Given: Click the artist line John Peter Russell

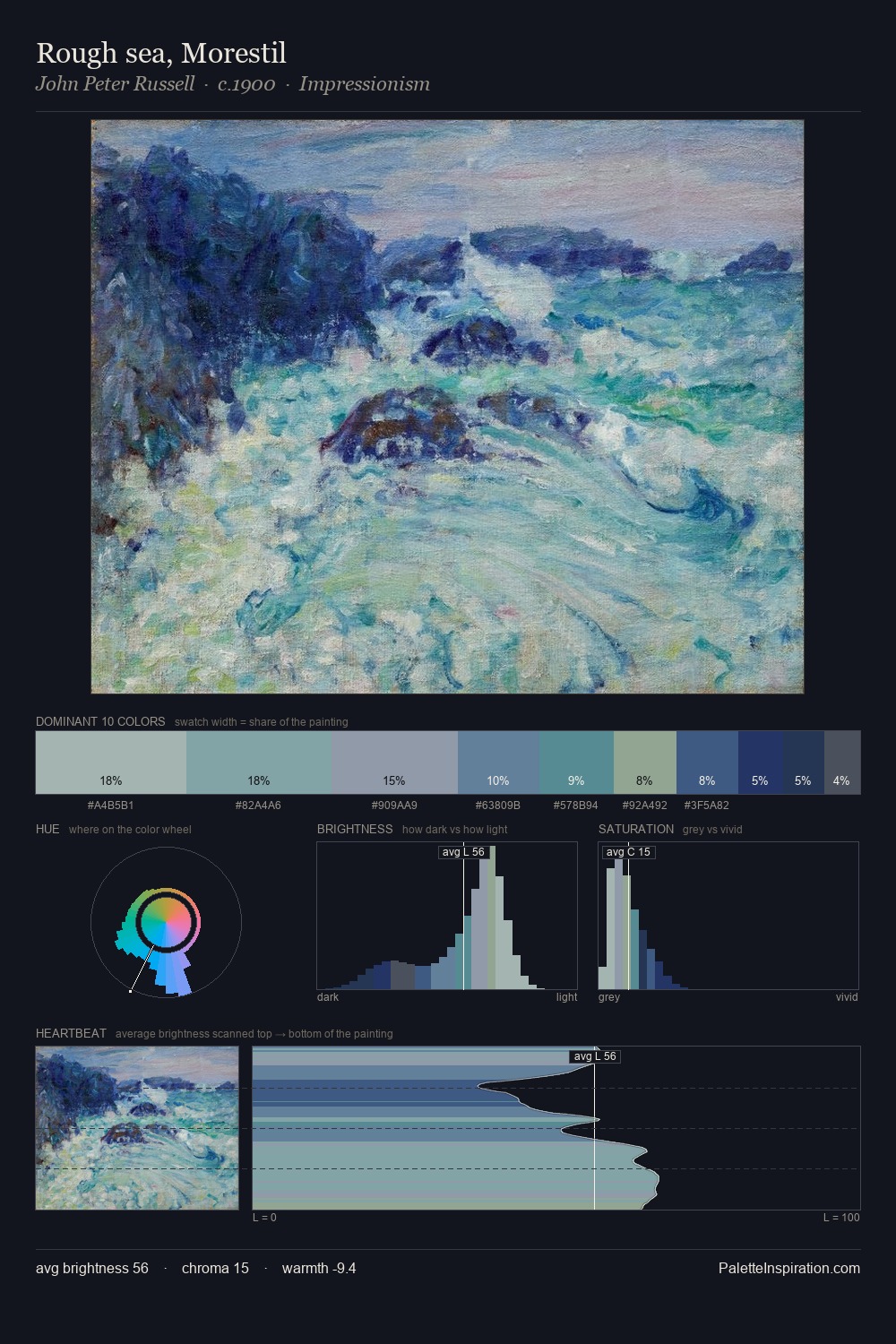Looking at the screenshot, I should [x=115, y=84].
